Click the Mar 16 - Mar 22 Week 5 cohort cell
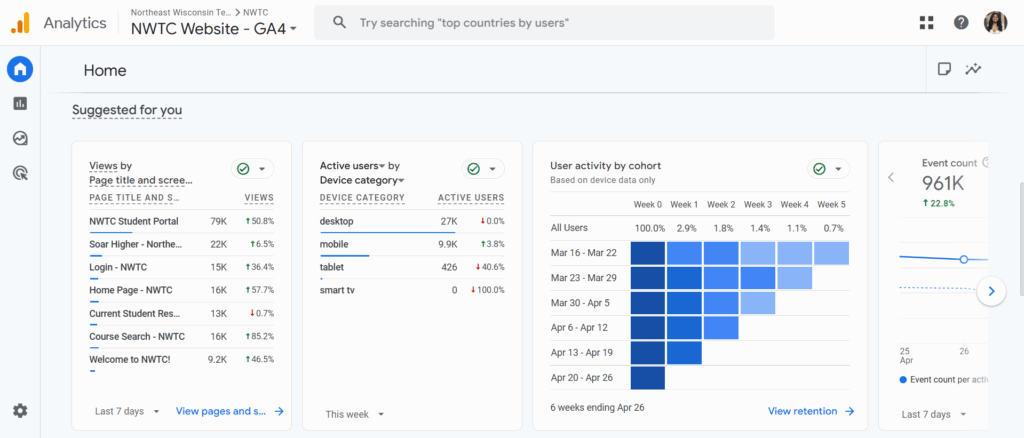This screenshot has width=1024, height=438. [x=831, y=253]
